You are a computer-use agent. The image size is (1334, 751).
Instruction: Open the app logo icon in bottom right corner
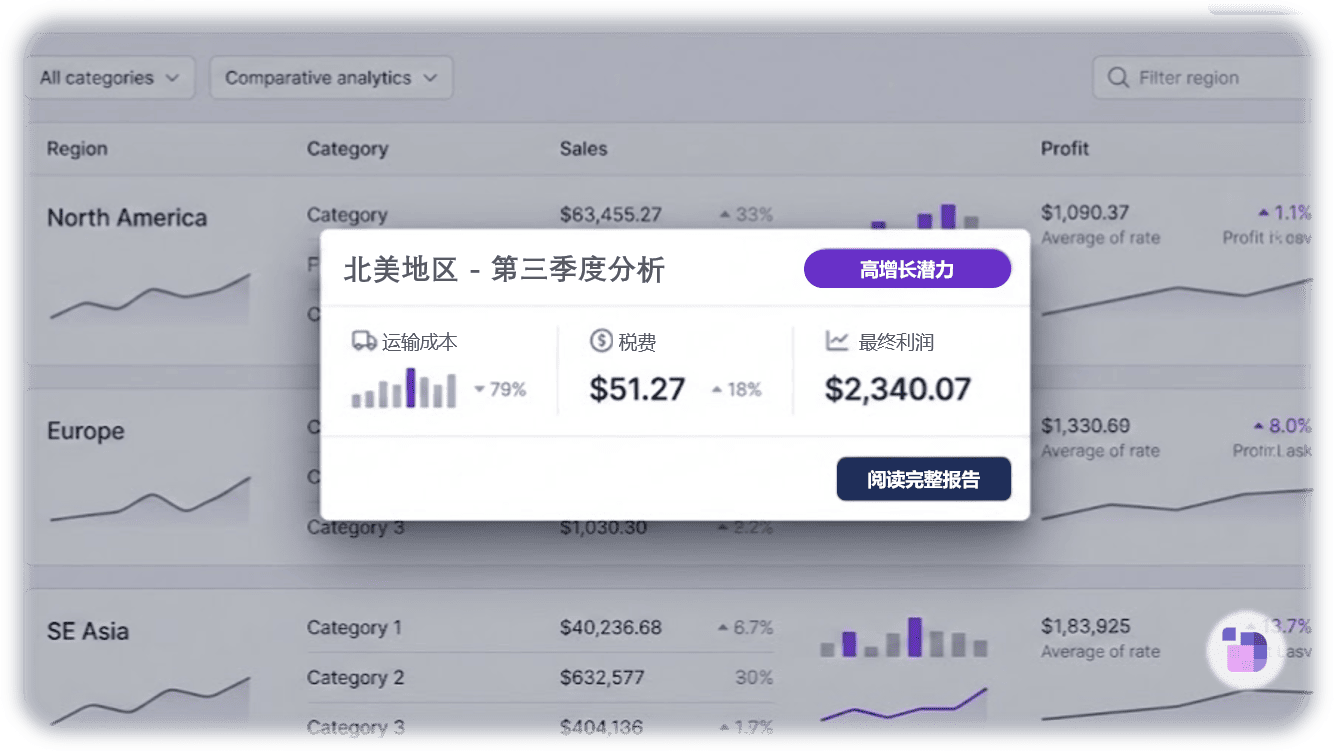point(1245,651)
